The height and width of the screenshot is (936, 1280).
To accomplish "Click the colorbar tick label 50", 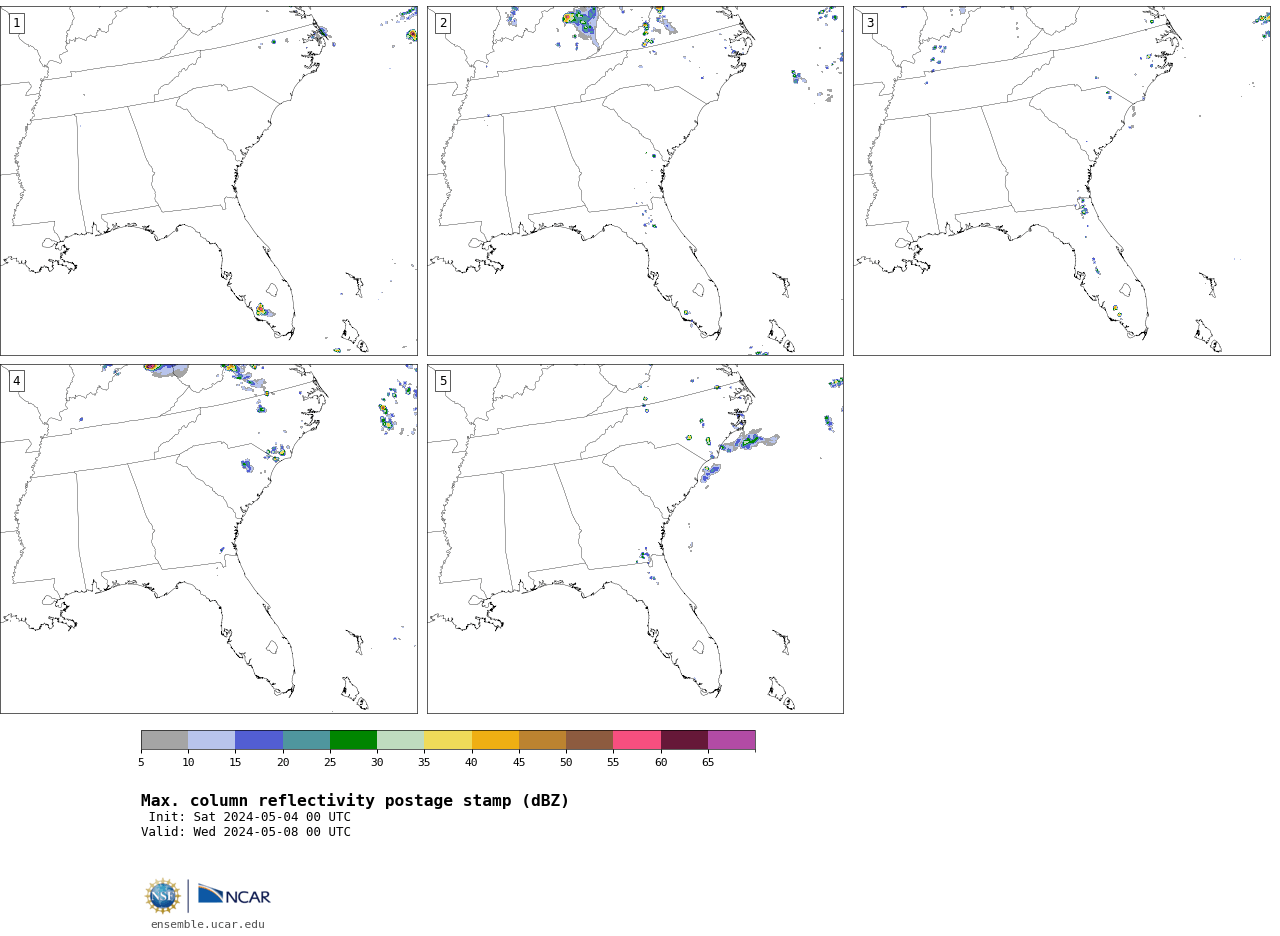I will coord(566,763).
